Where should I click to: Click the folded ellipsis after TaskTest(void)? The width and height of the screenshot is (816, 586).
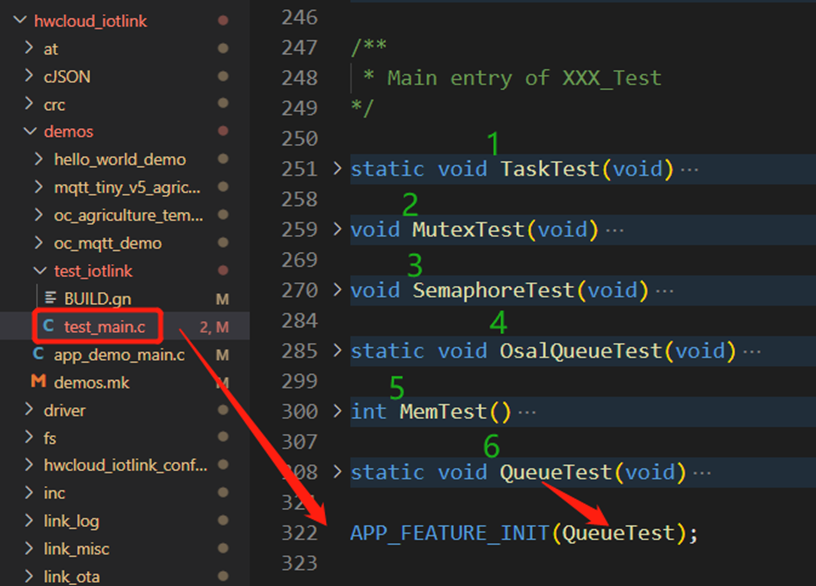[689, 169]
